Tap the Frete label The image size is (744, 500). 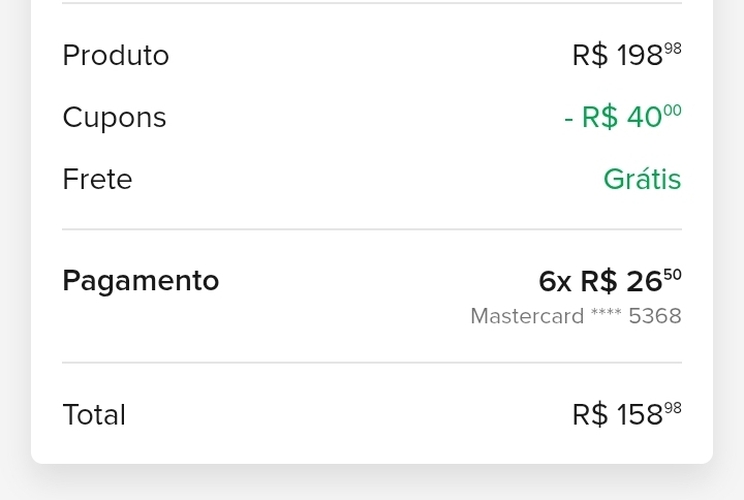(97, 179)
